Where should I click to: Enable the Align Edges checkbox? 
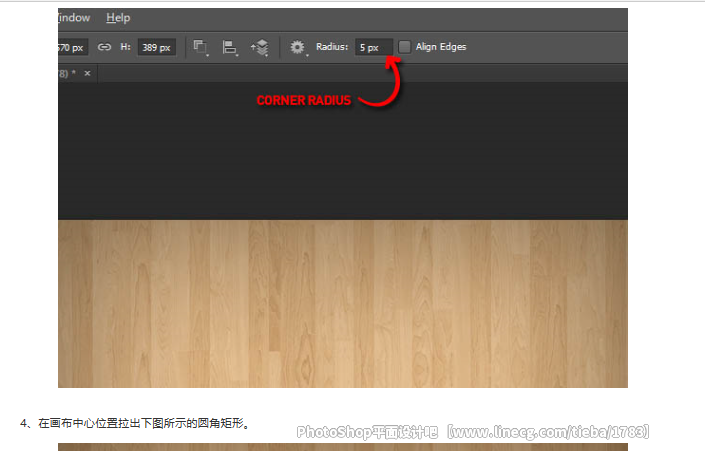pyautogui.click(x=405, y=47)
